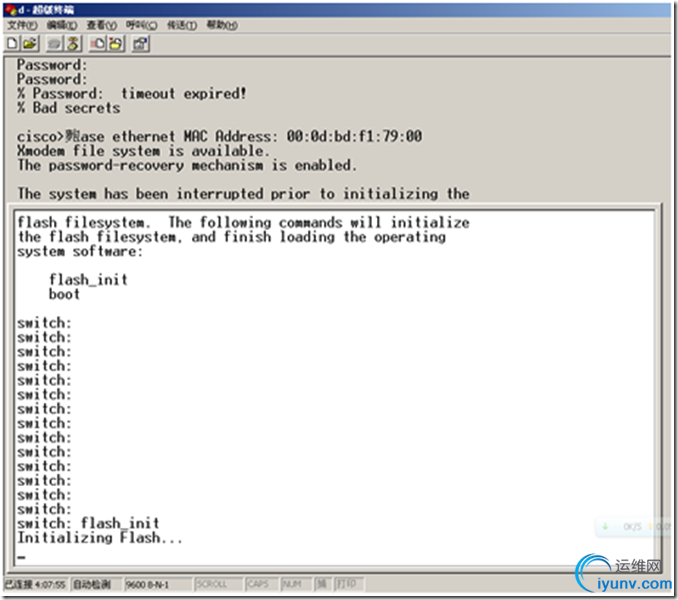678x600 pixels.
Task: Click the 'flash filesystem. The following commands' line
Action: tap(243, 223)
